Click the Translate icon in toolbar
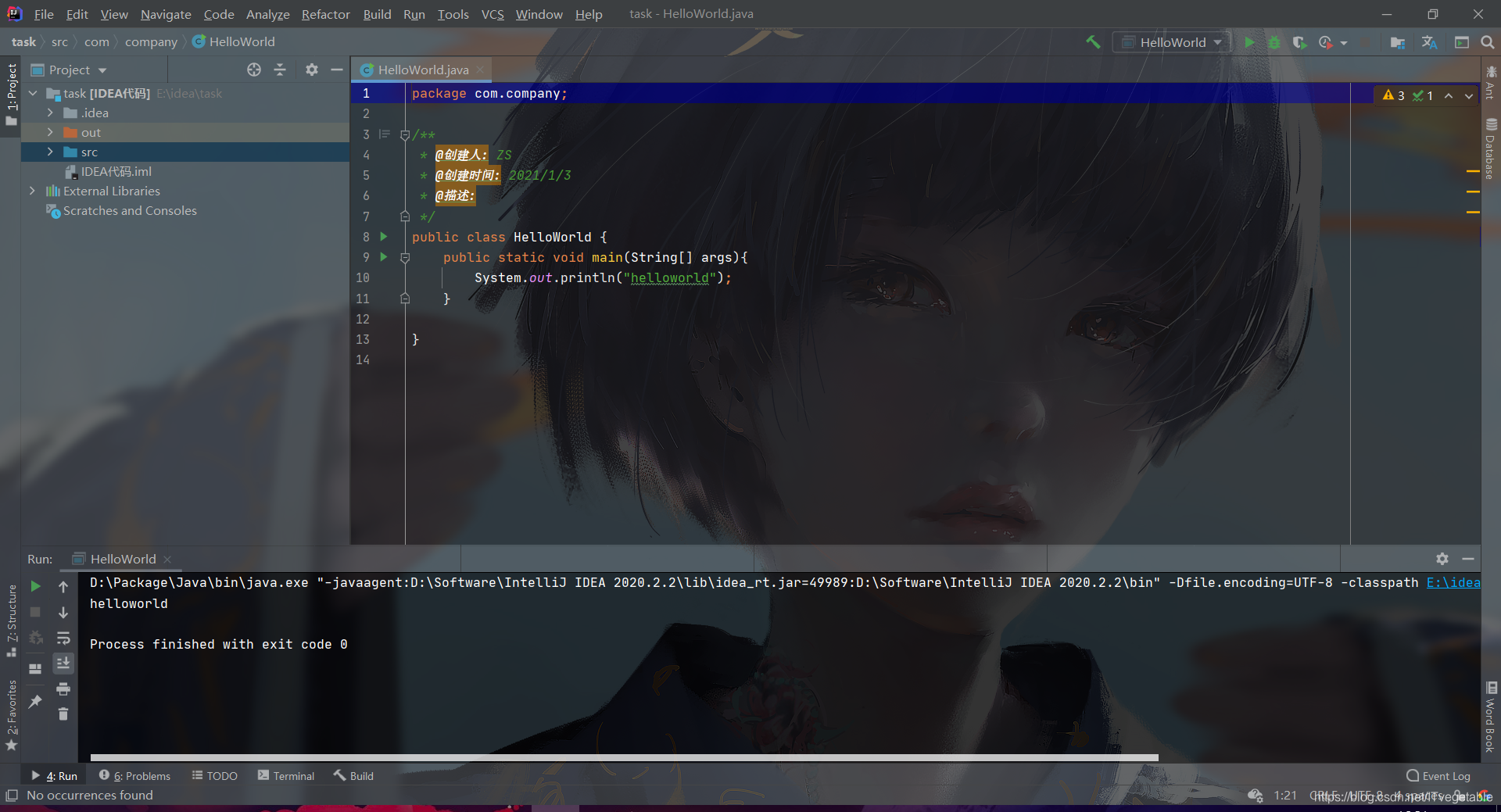Viewport: 1501px width, 812px height. pos(1430,42)
